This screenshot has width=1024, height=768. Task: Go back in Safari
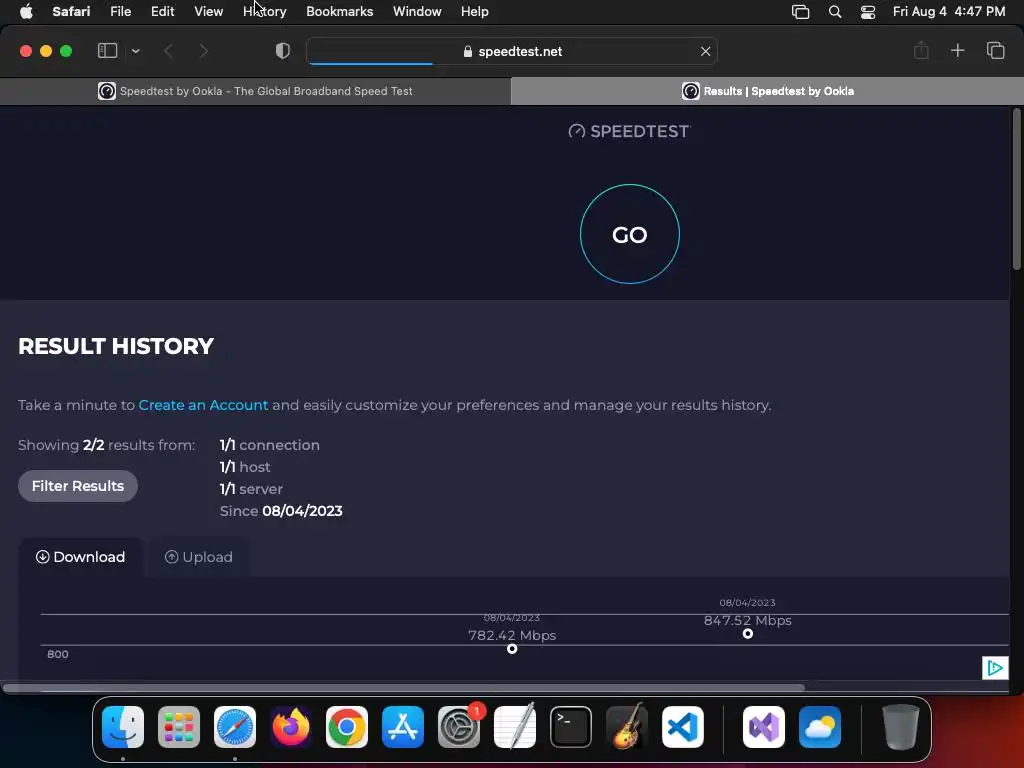168,51
